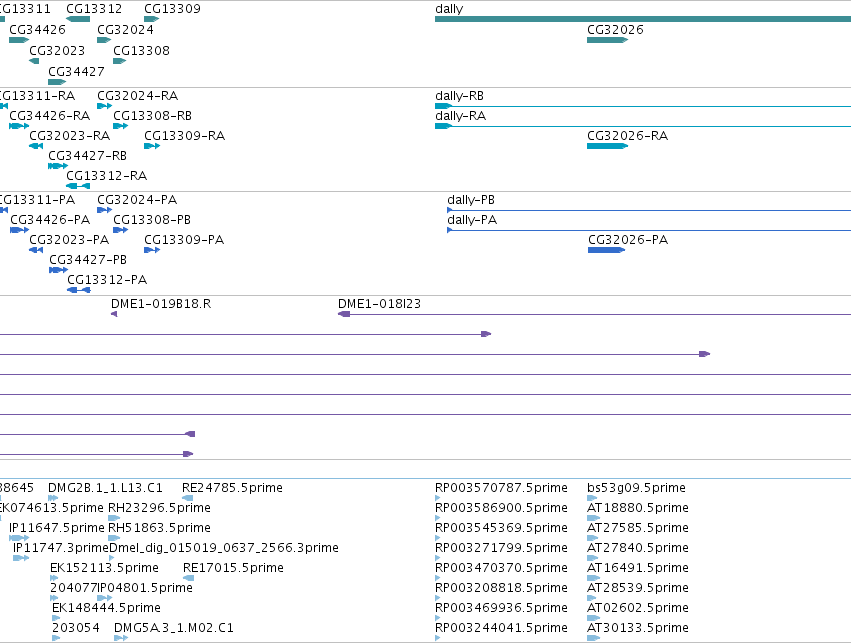Click EST AT28539.5prime
The height and width of the screenshot is (643, 851).
[591, 598]
